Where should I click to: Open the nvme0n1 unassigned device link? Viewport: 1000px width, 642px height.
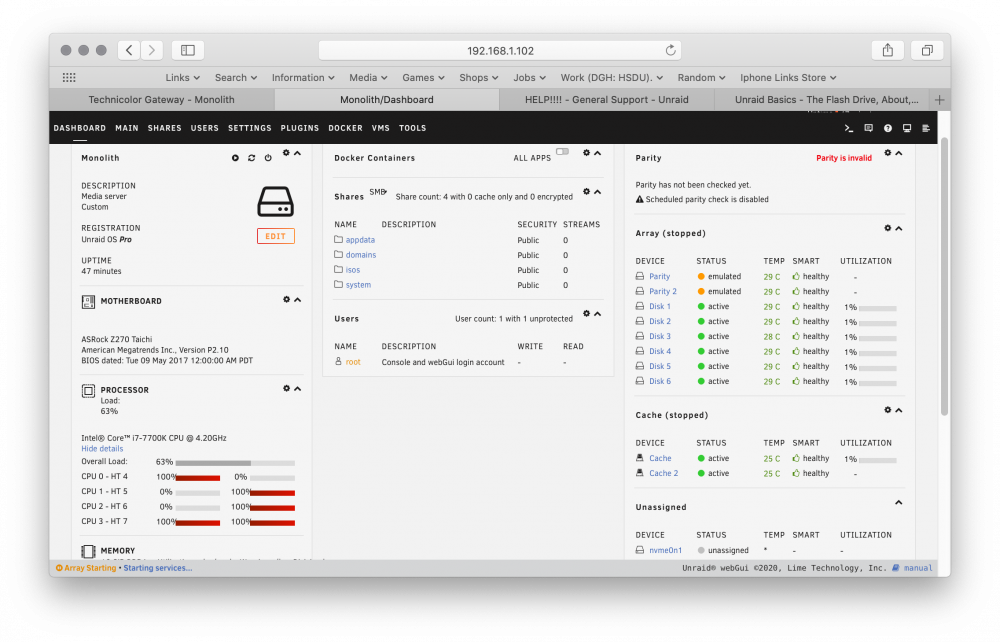pyautogui.click(x=665, y=550)
